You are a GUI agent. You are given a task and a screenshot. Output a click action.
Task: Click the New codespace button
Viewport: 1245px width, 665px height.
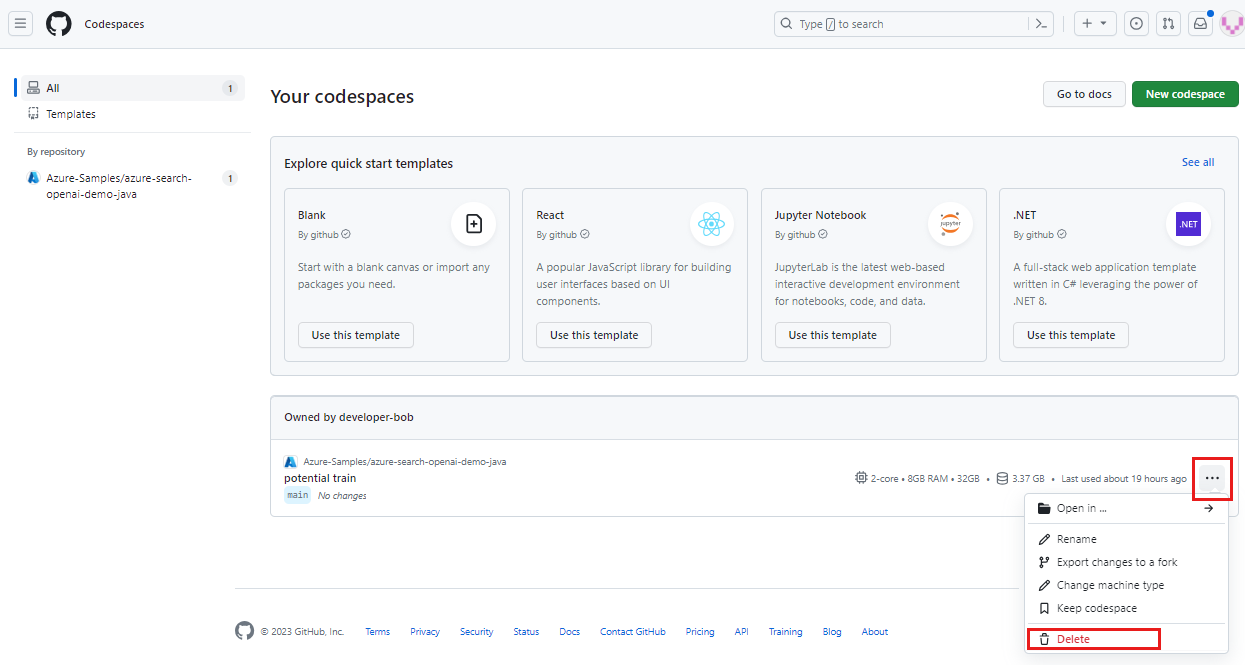1185,93
